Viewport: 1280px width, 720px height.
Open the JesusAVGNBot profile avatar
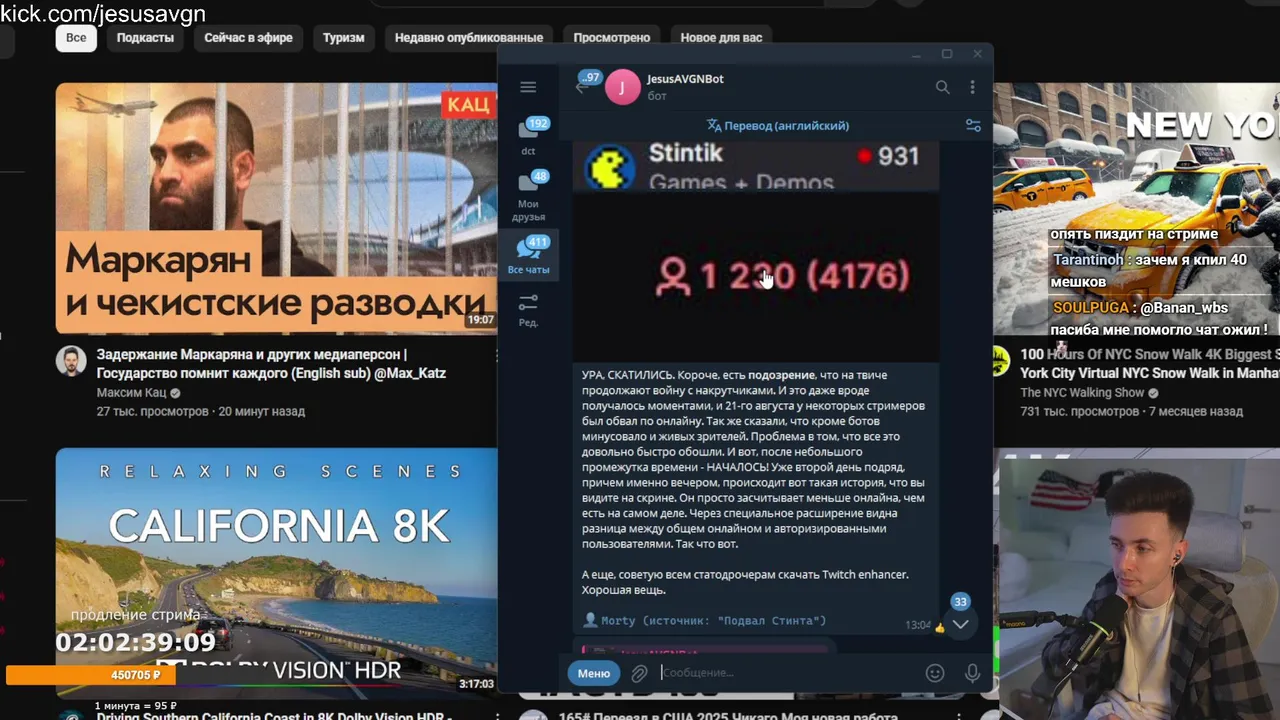click(622, 87)
